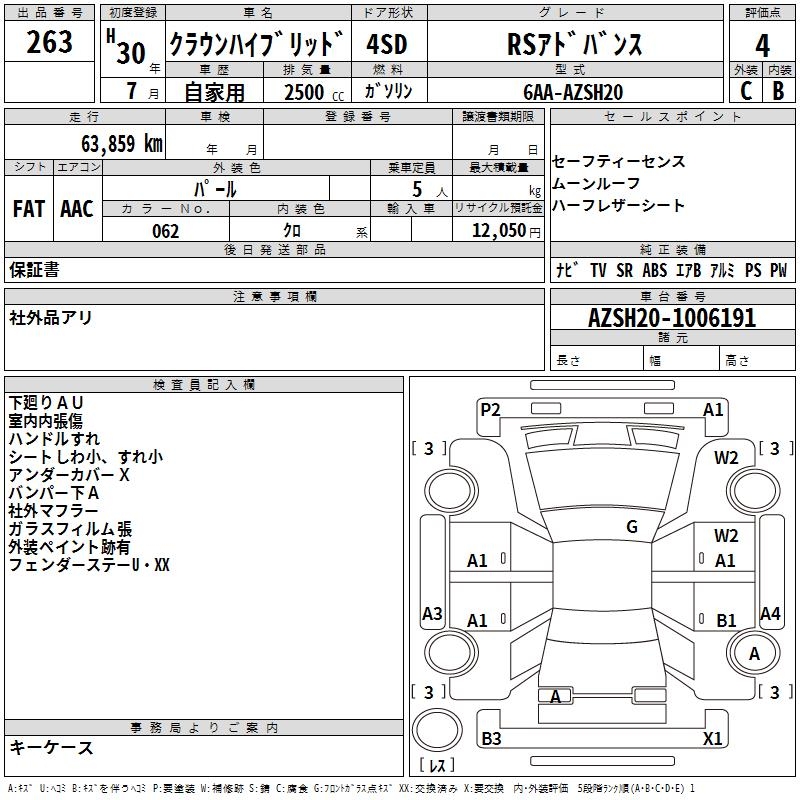
Task: Click equipment code アルミ
Action: 722,270
